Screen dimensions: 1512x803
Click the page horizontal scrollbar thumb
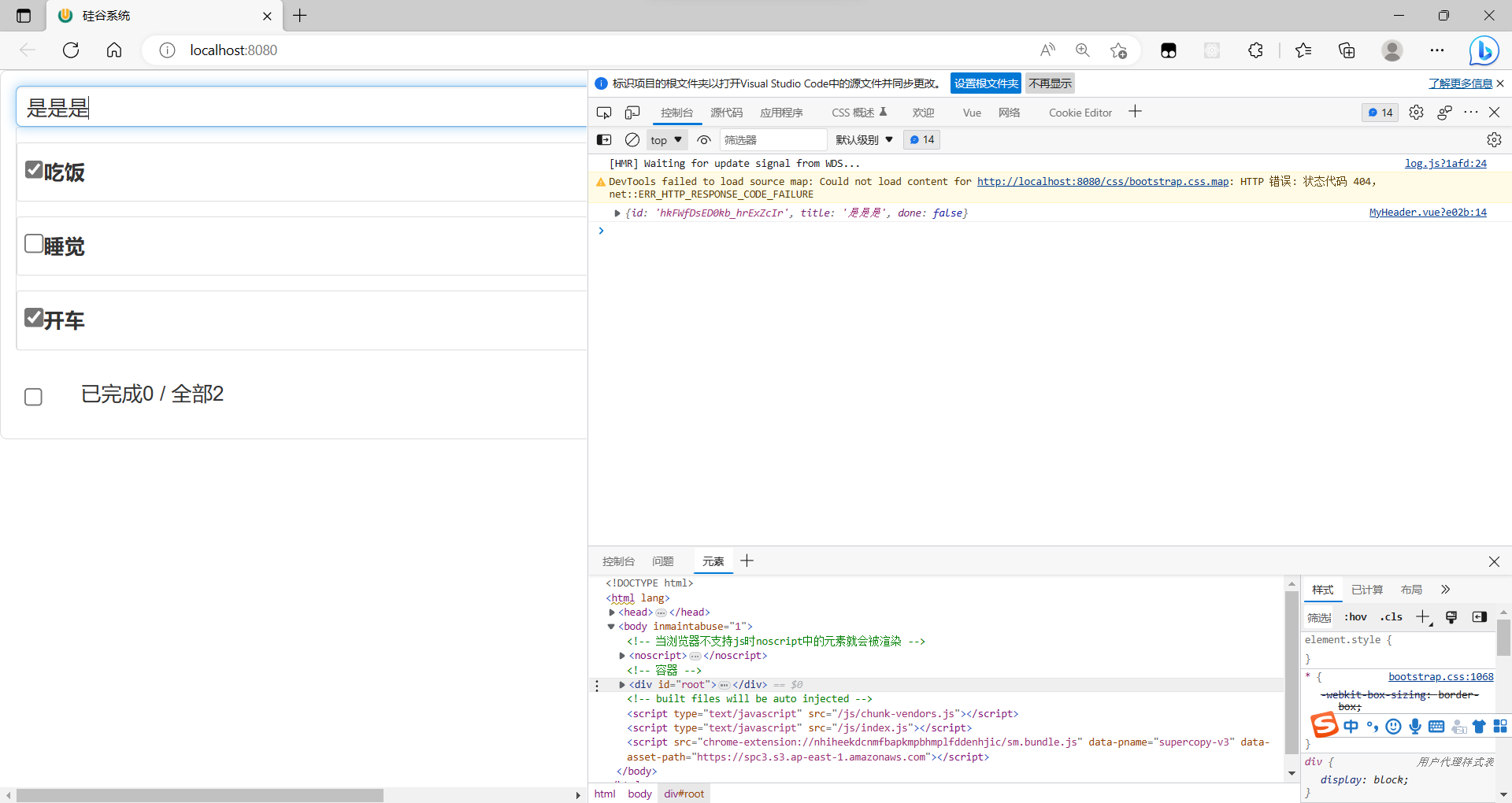coord(199,795)
